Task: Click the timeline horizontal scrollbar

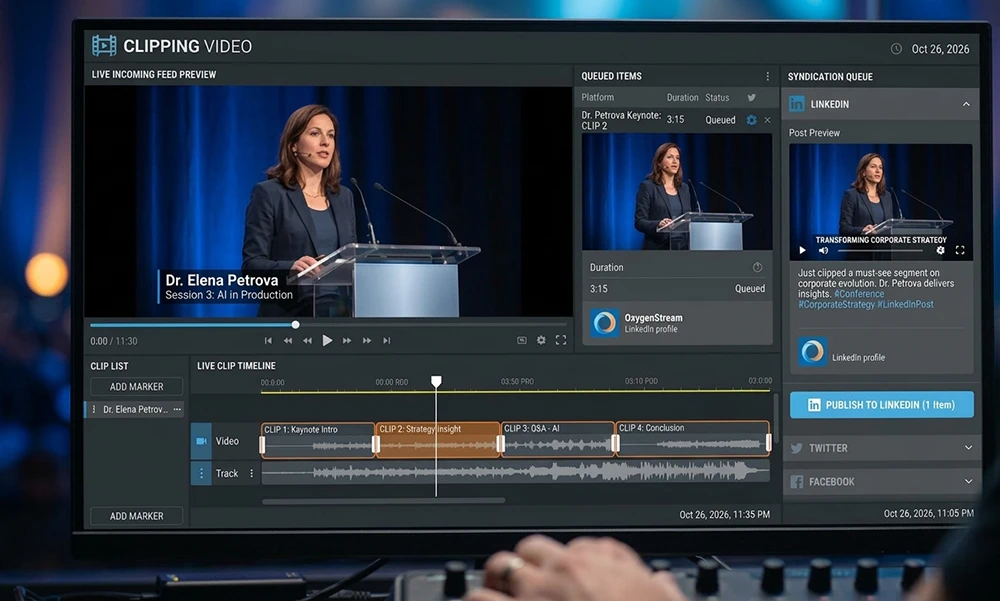Action: [384, 501]
